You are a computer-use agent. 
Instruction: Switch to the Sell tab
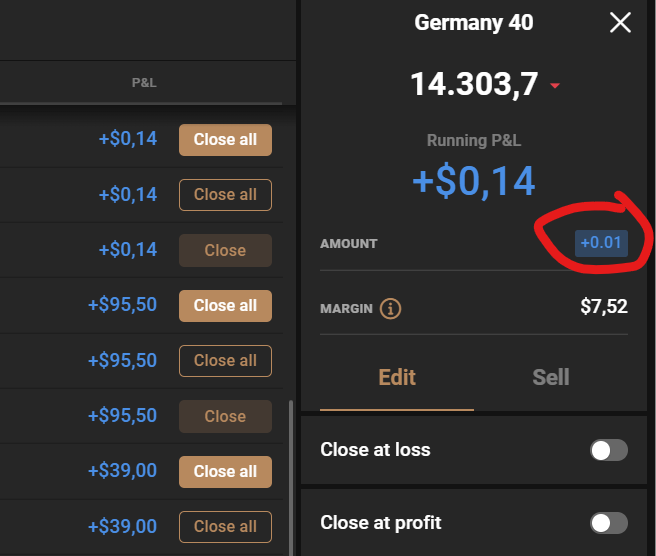[x=551, y=377]
